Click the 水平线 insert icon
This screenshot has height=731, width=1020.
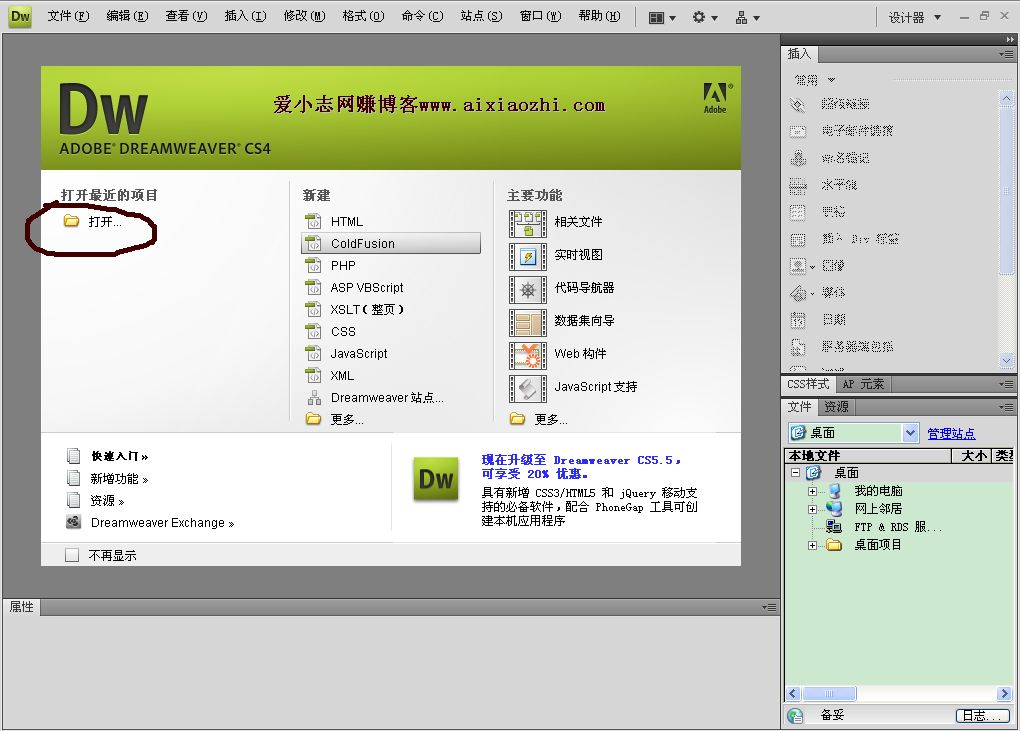tap(798, 185)
